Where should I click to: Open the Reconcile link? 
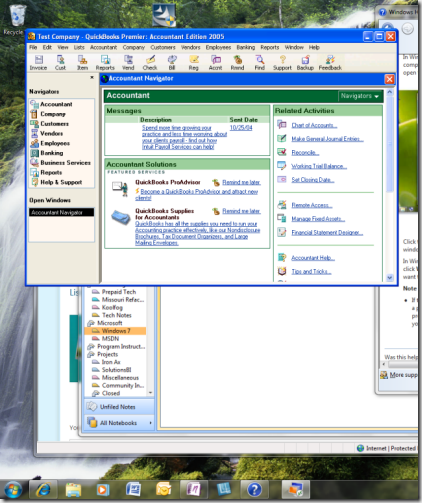point(305,153)
